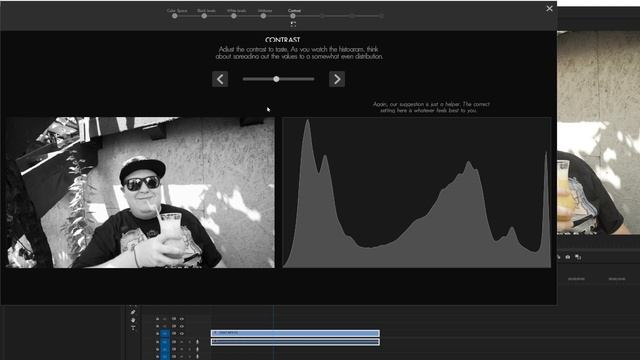
Task: Go back to the previous wizard step arrow
Action: tap(220, 79)
